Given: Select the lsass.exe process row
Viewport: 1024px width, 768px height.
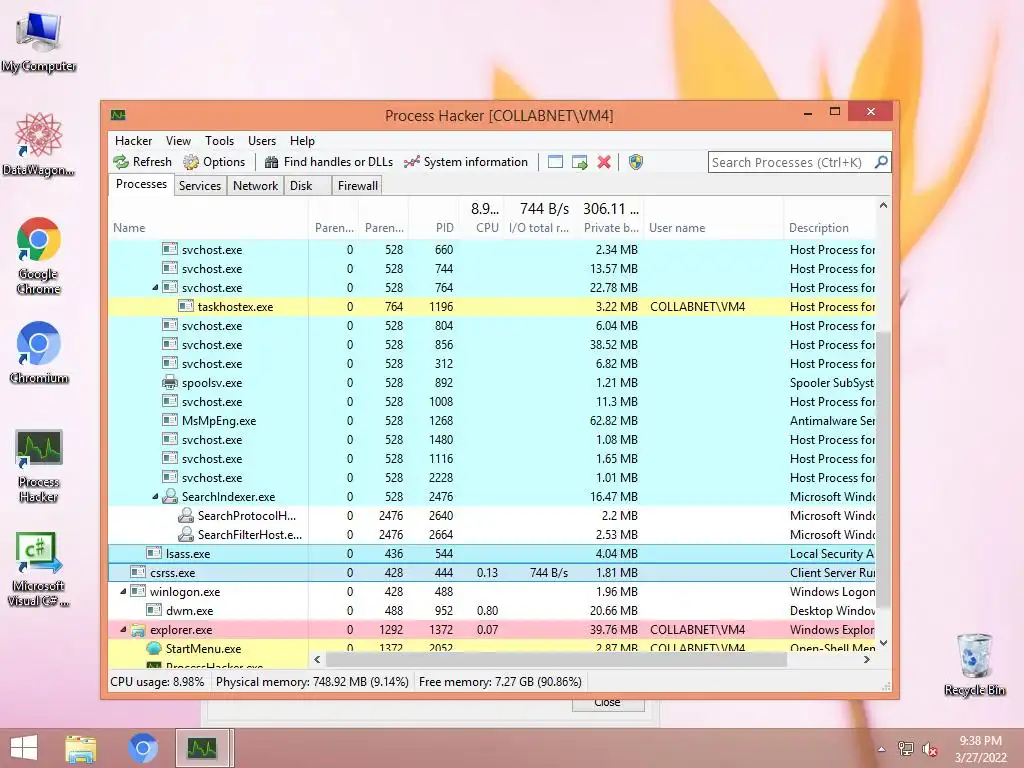Looking at the screenshot, I should pyautogui.click(x=492, y=554).
